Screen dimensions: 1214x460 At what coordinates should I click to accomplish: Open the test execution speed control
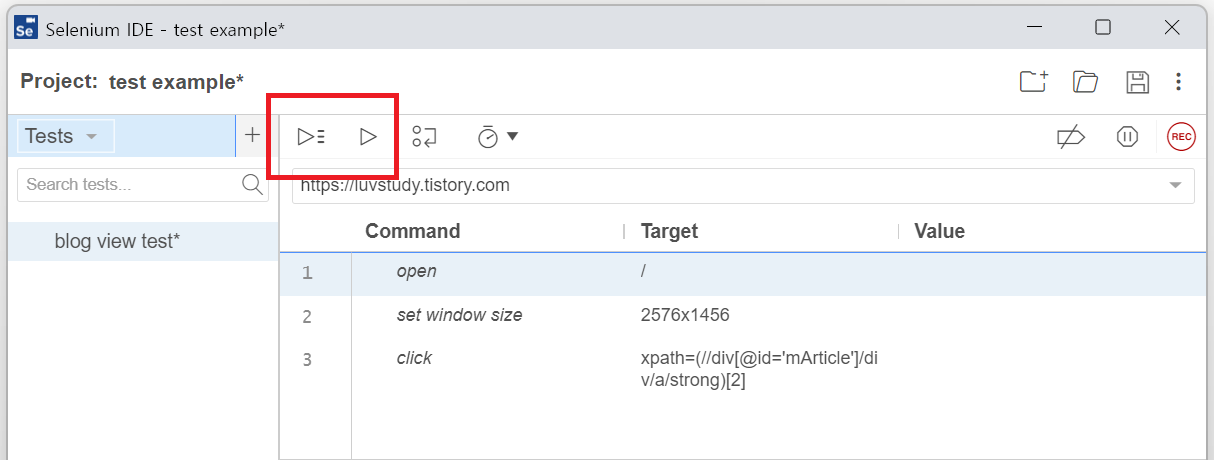pos(497,137)
